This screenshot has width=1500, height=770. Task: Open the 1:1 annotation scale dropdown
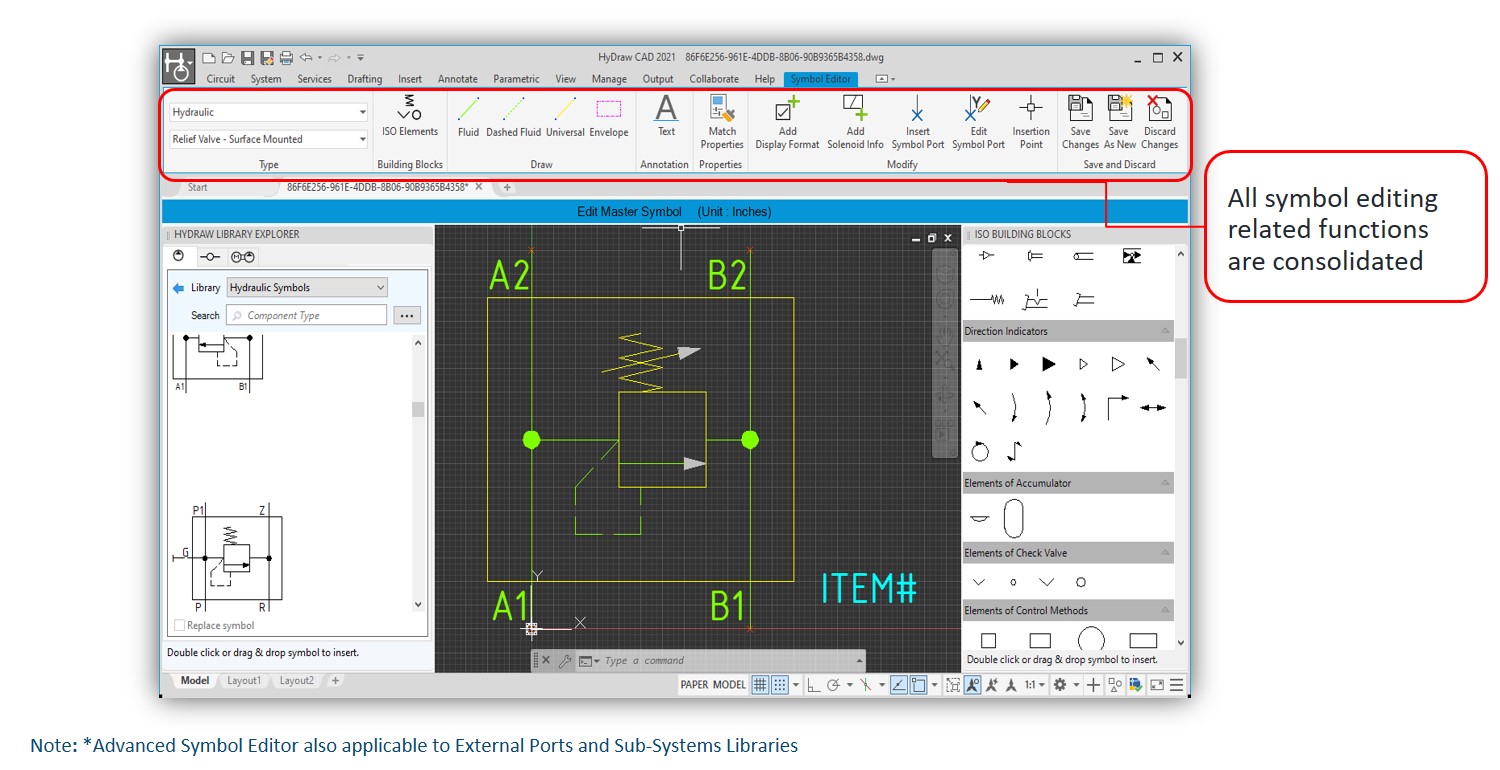click(1035, 685)
